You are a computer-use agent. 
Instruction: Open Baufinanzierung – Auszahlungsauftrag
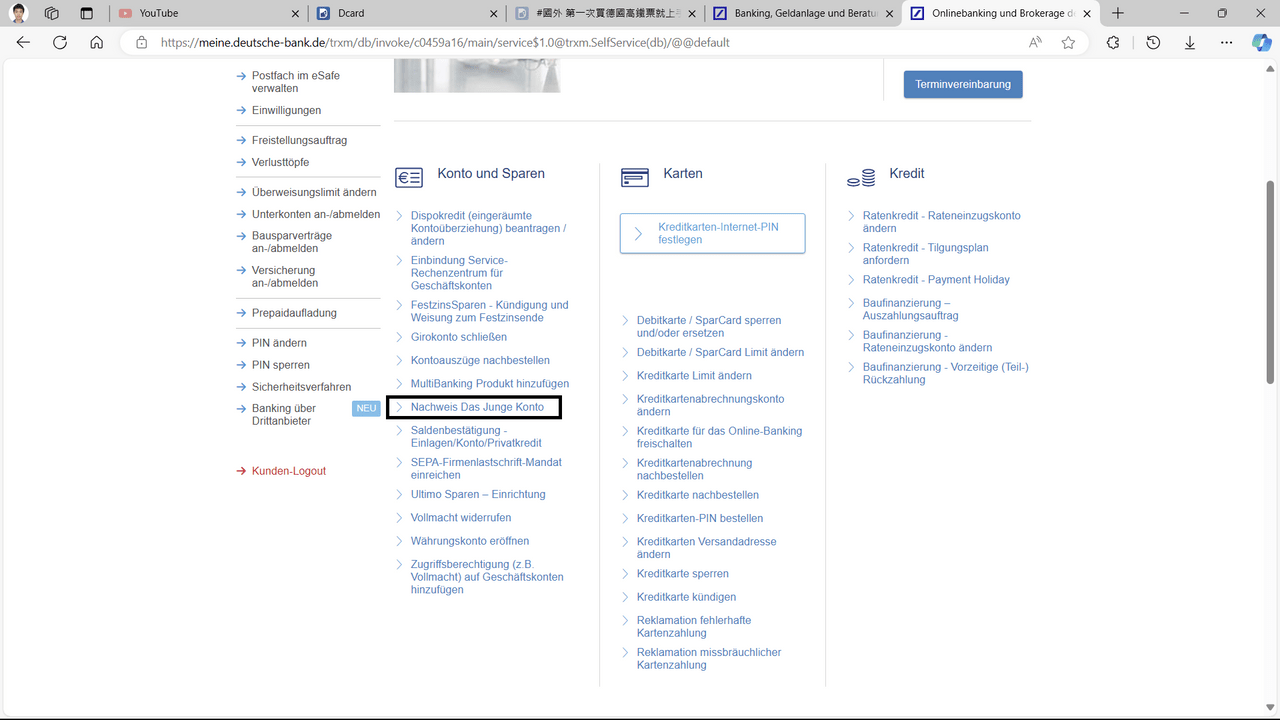click(x=910, y=309)
